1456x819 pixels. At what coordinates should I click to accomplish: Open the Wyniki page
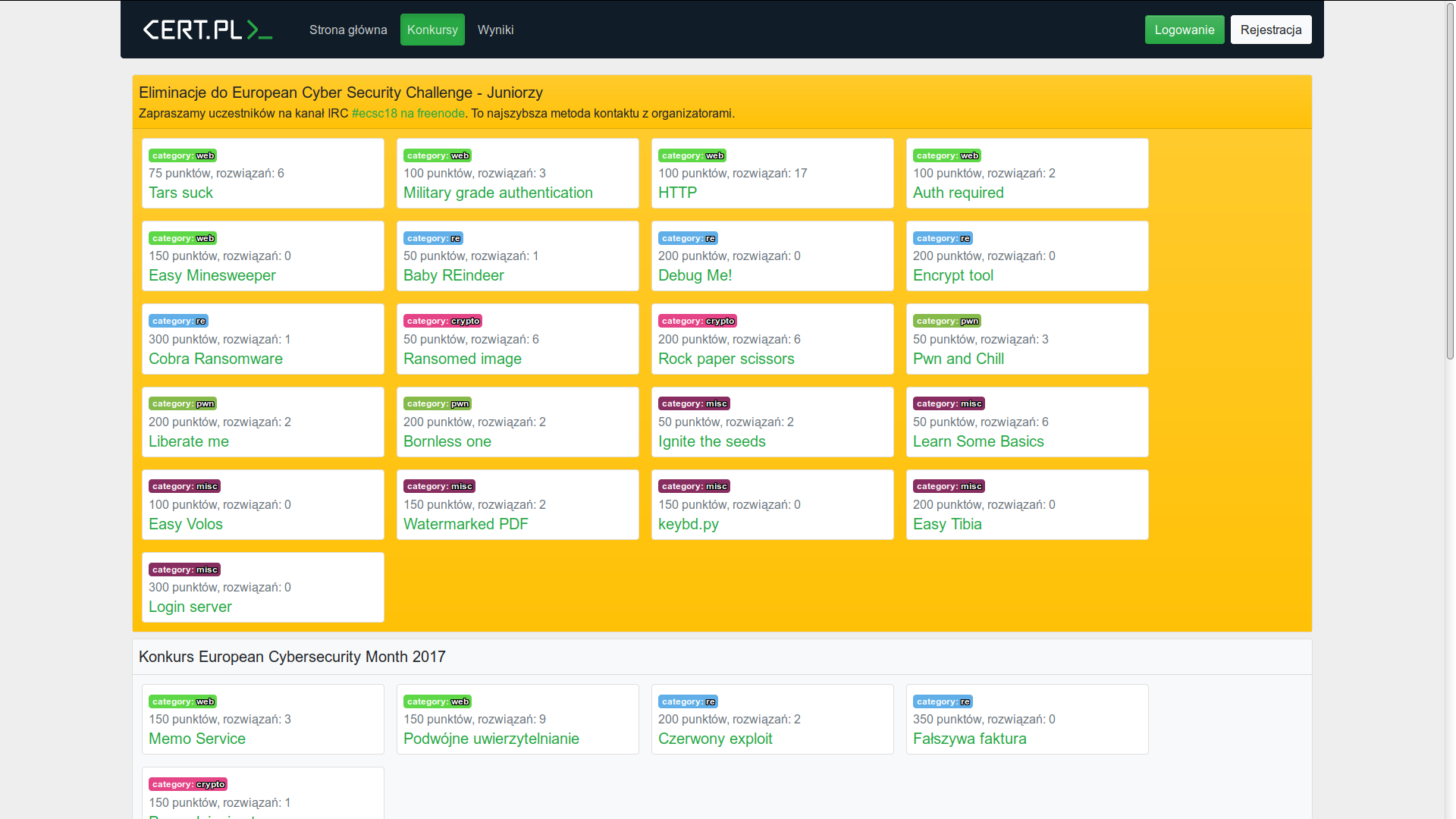[x=495, y=30]
